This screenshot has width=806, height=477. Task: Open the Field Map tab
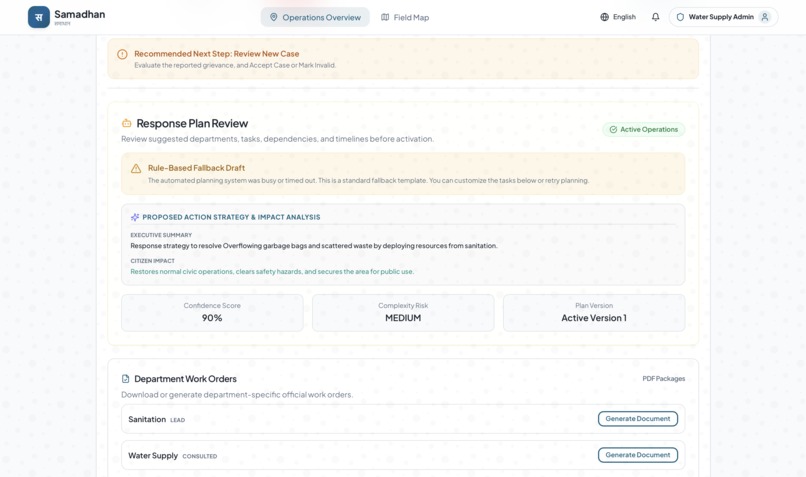pos(405,17)
